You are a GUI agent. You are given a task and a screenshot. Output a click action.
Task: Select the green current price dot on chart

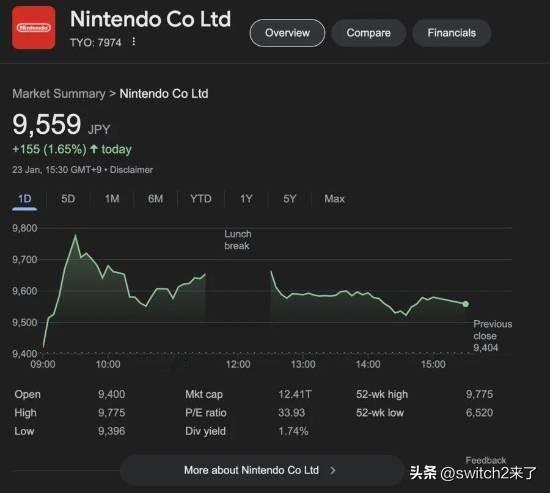pos(465,304)
